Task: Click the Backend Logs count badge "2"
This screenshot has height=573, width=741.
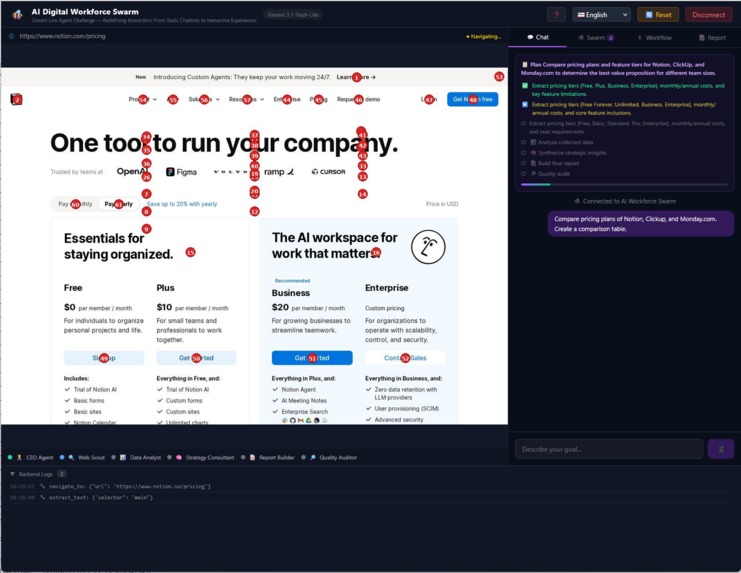Action: (61, 474)
